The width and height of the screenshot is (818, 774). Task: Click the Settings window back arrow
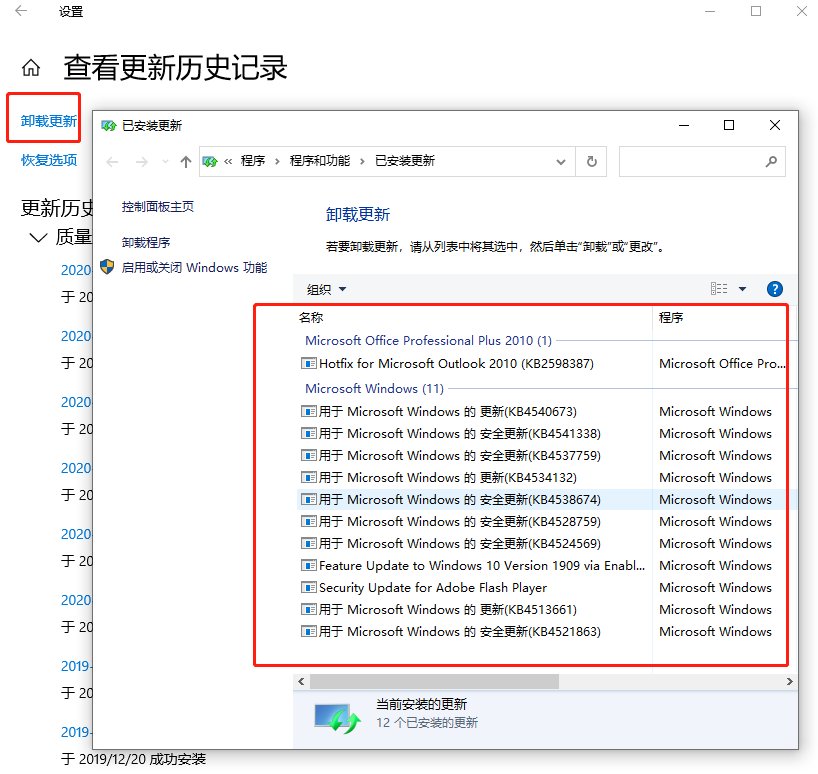pos(21,10)
